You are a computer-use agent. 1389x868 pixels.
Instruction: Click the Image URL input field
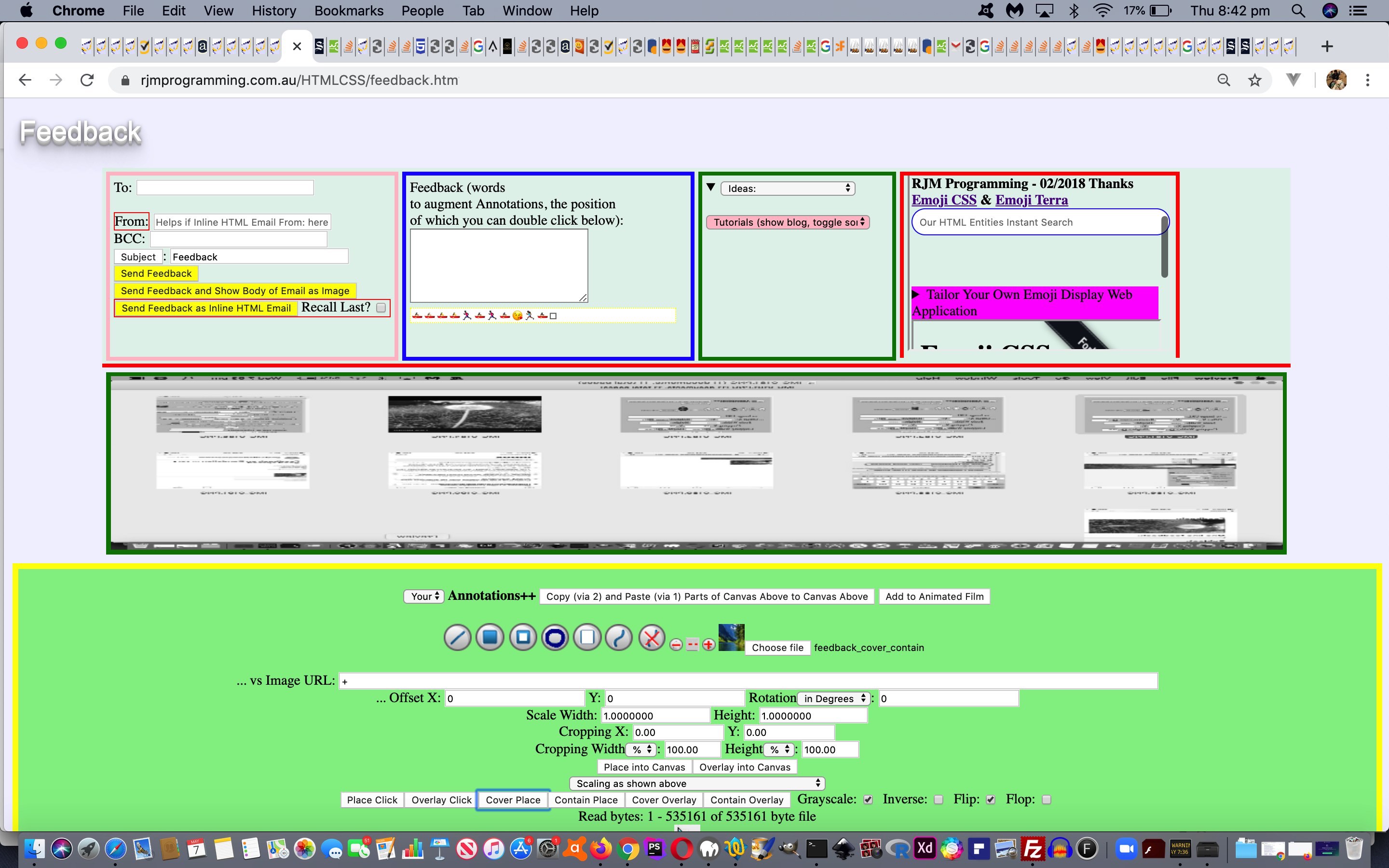click(x=747, y=681)
